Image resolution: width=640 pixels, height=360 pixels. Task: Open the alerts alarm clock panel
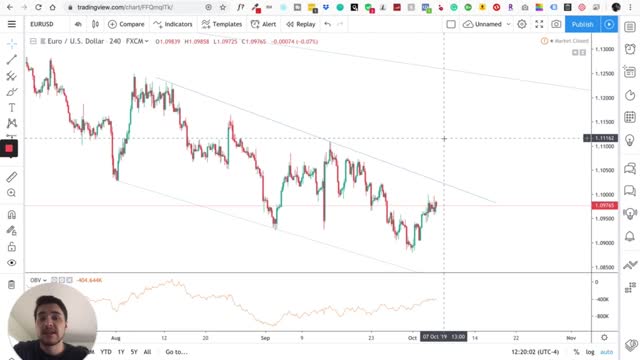pos(630,49)
